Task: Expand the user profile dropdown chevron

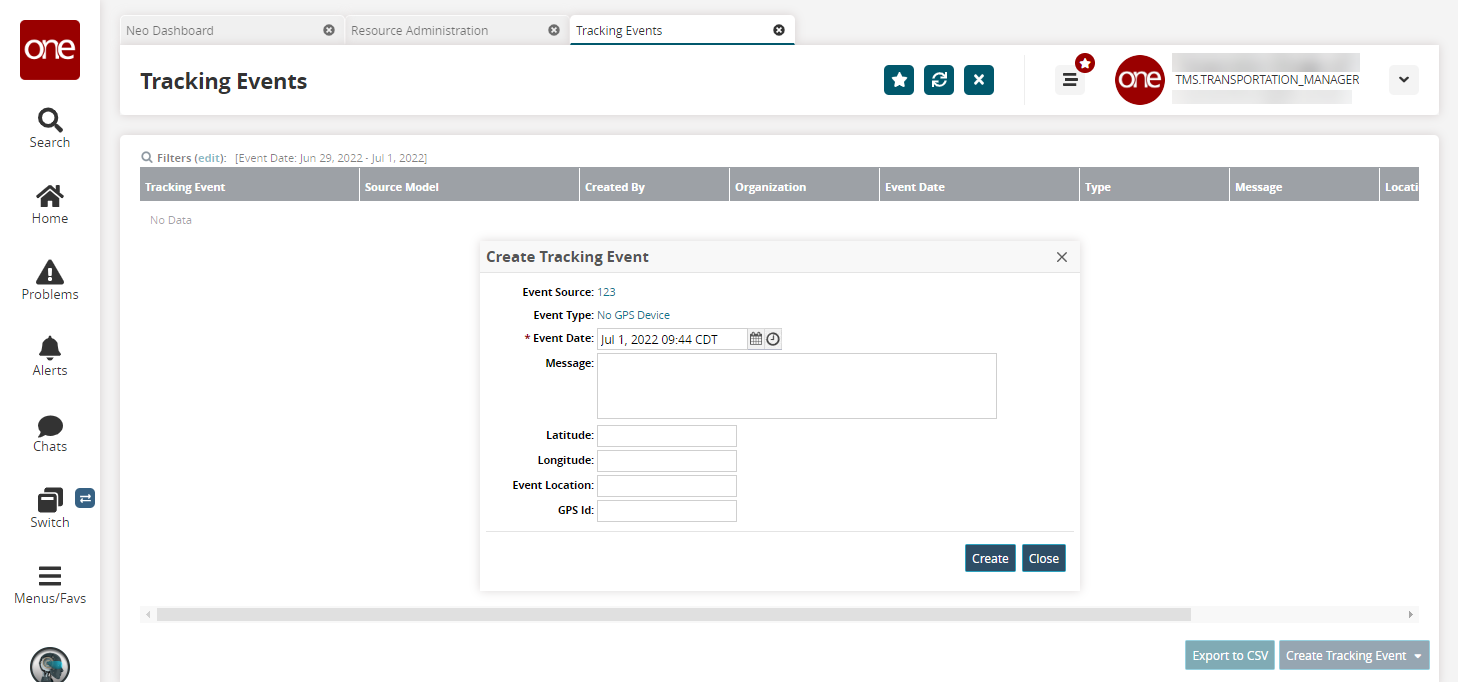Action: tap(1403, 80)
